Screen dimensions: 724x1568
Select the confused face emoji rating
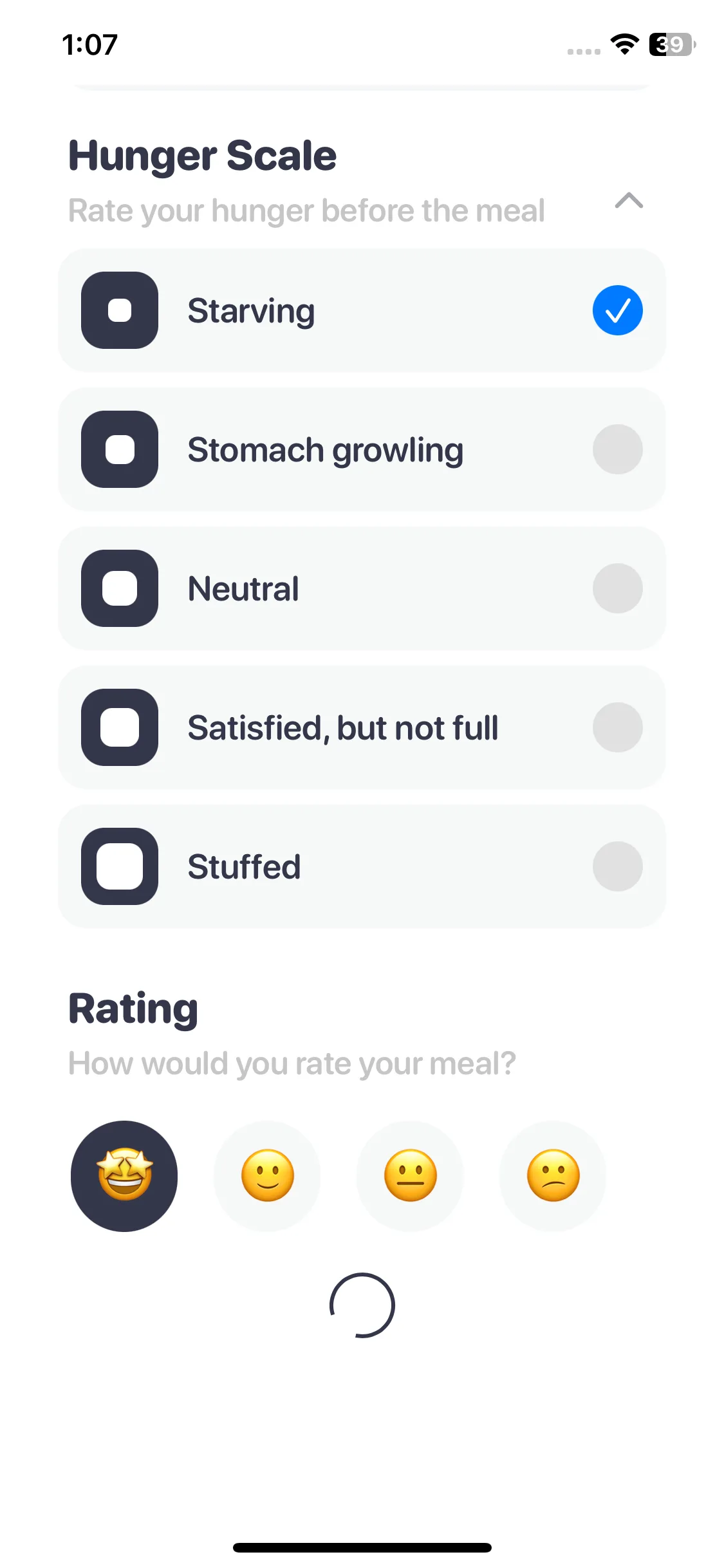click(x=553, y=1176)
